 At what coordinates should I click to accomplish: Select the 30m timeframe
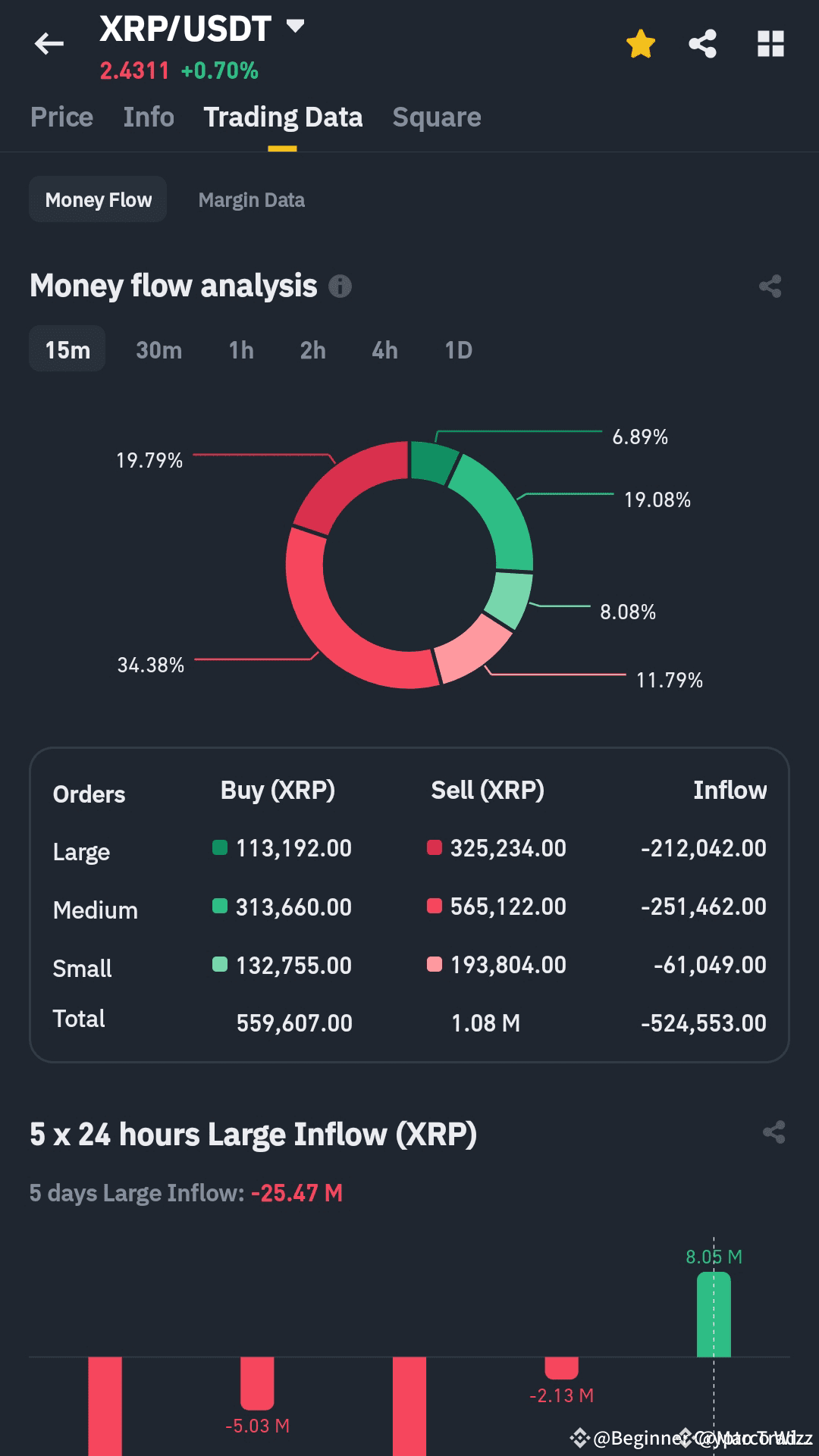158,350
